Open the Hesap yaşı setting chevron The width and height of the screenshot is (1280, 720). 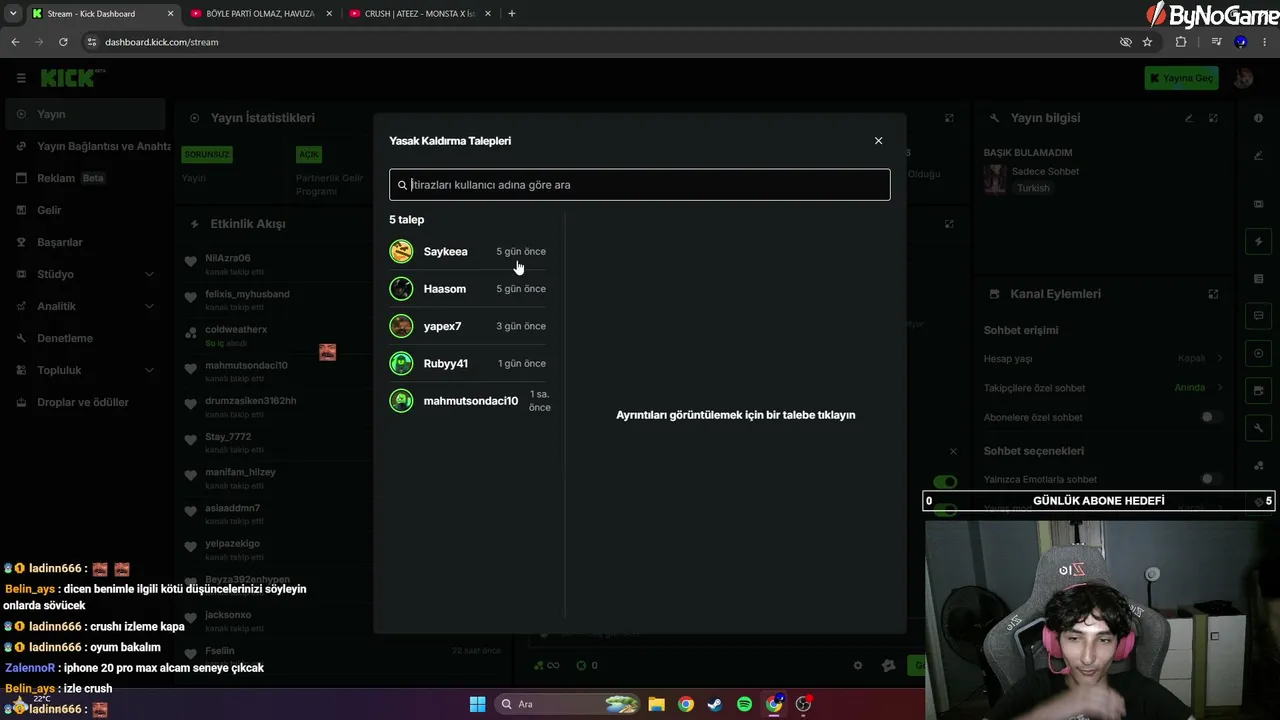coord(1220,358)
